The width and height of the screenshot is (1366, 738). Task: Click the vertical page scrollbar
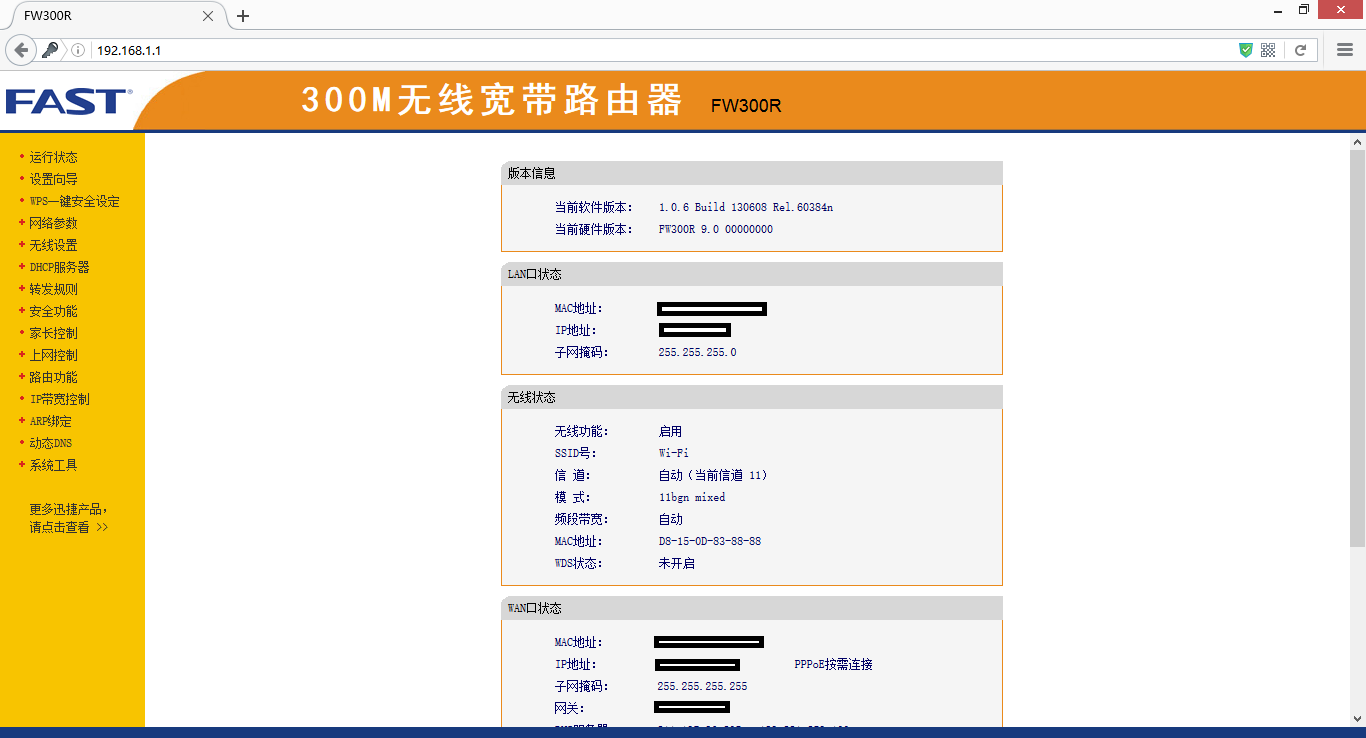[1357, 348]
